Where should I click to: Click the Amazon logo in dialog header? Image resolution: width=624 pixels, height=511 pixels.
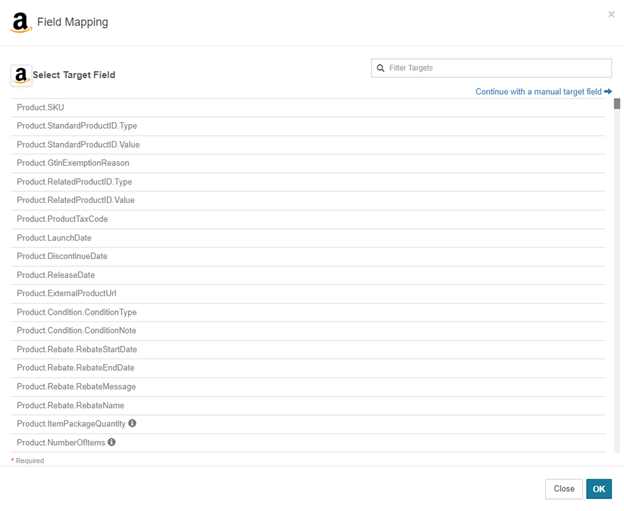[x=20, y=22]
